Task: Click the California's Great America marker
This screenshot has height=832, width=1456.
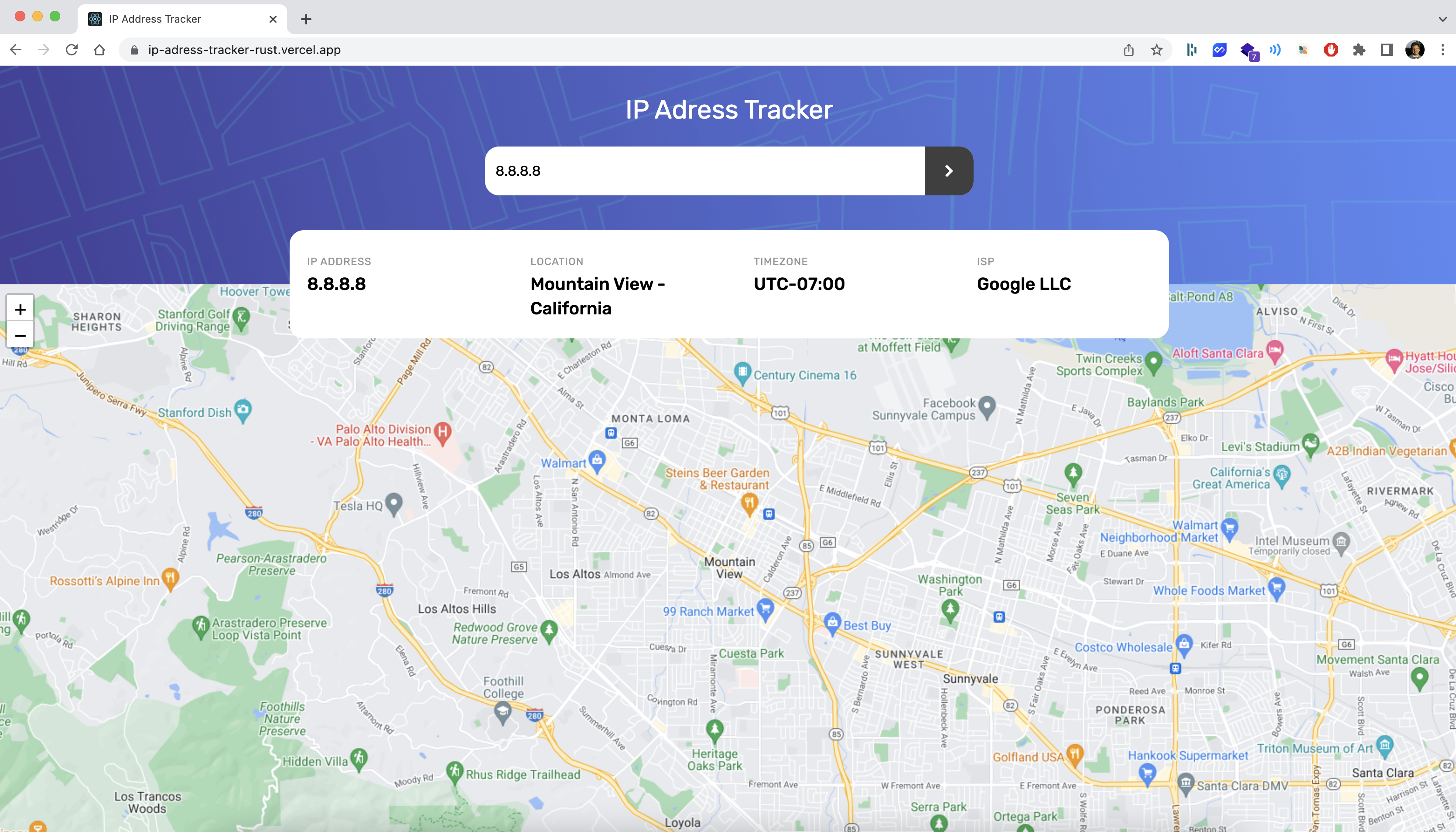Action: pos(1282,477)
